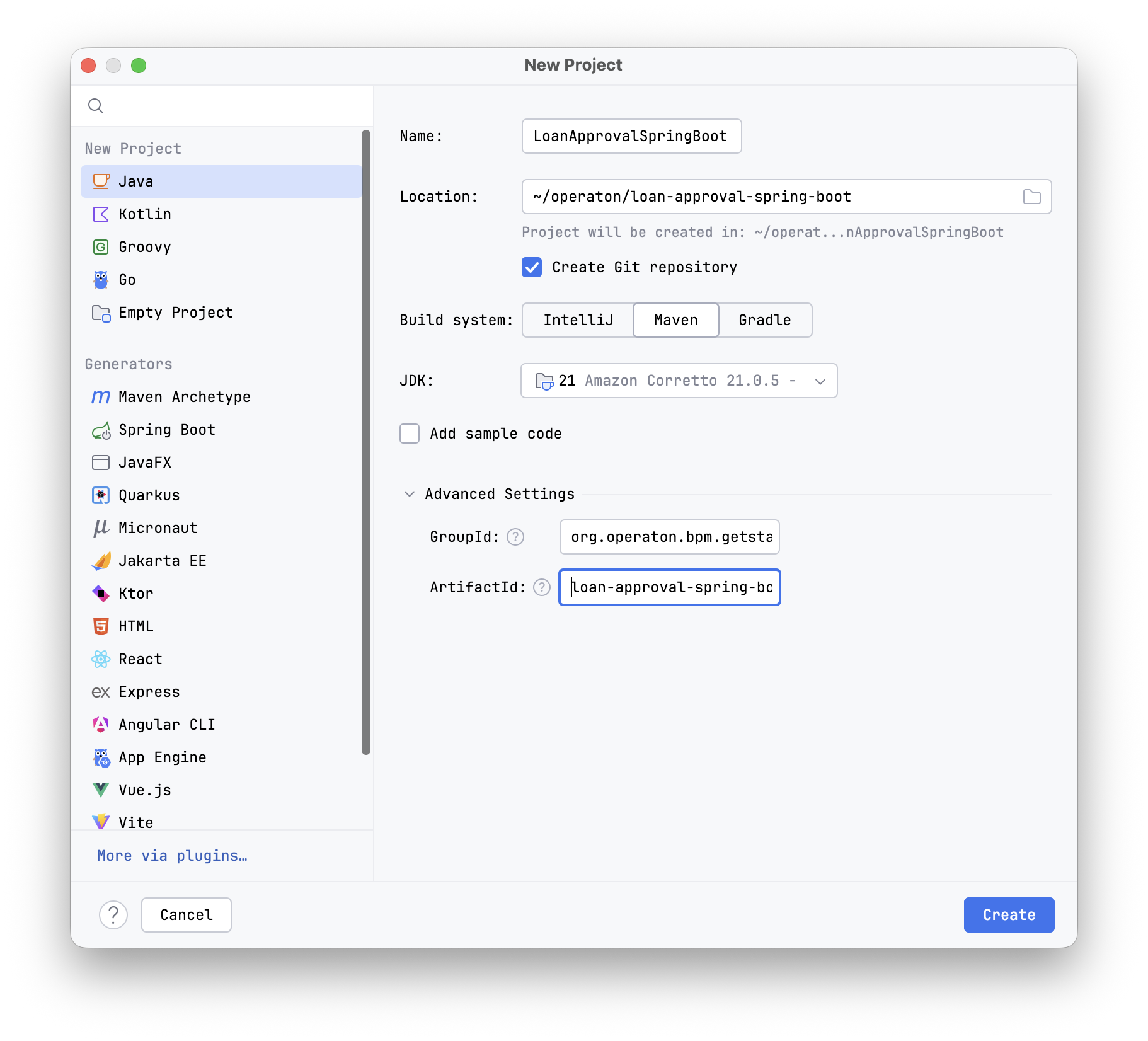This screenshot has width=1148, height=1041.
Task: Click the Empty Project folder icon
Action: (101, 313)
